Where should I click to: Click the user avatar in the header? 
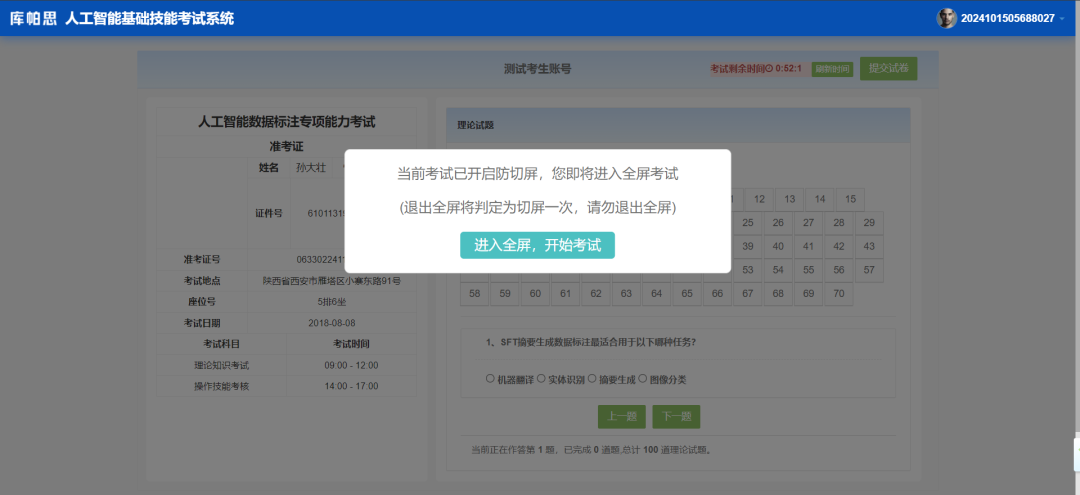946,18
